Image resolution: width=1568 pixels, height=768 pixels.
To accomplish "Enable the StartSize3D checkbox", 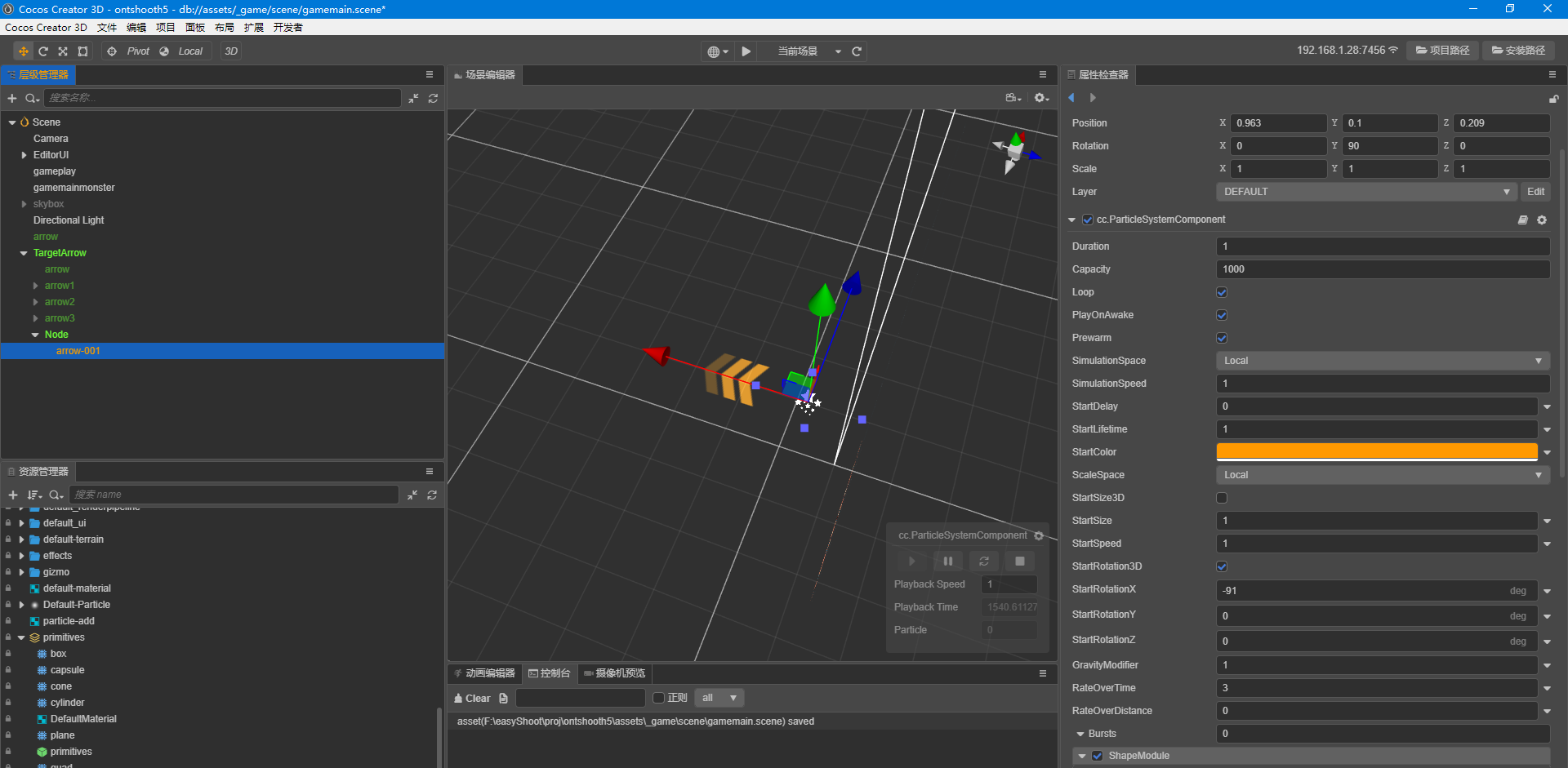I will click(1222, 498).
